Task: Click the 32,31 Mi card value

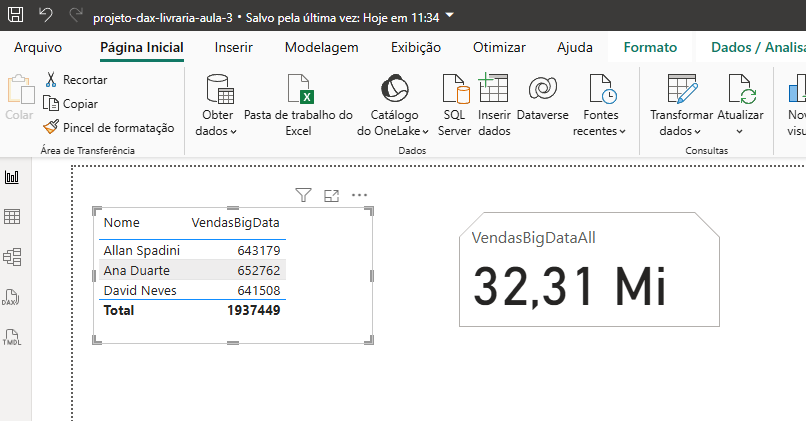Action: (x=570, y=286)
